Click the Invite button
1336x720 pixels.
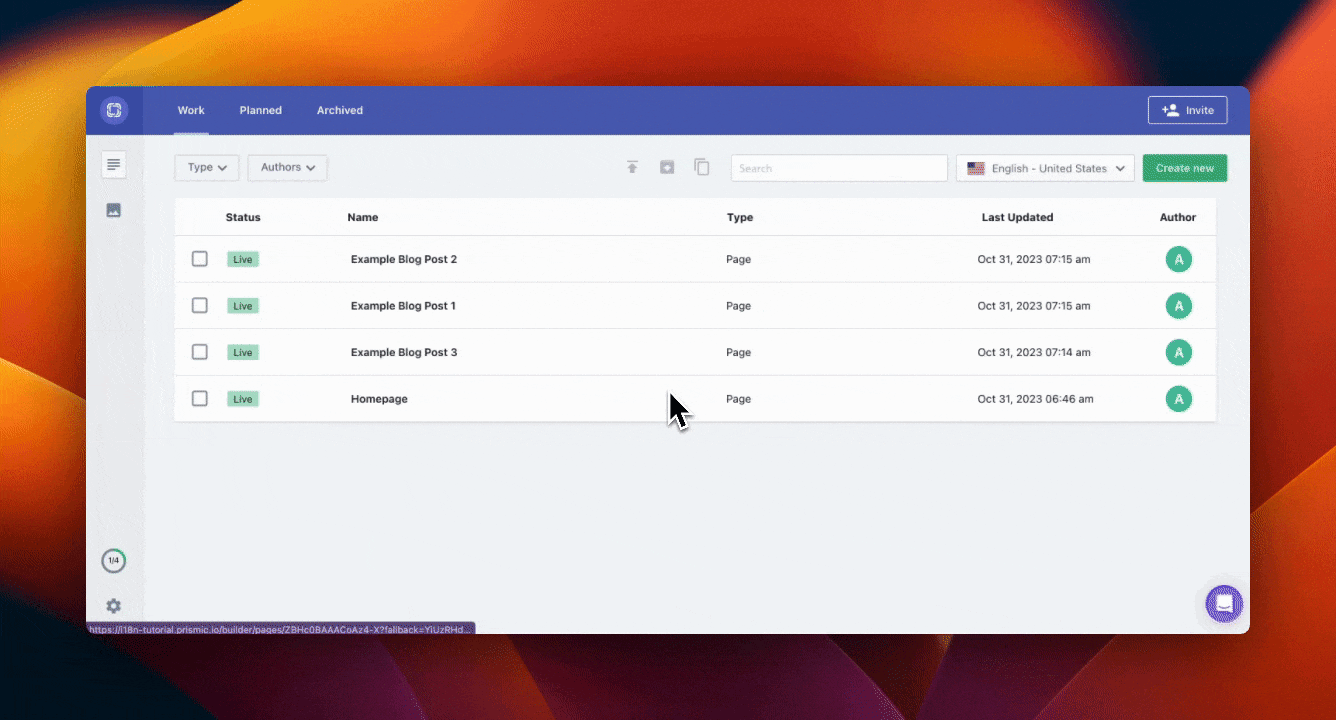pyautogui.click(x=1187, y=110)
